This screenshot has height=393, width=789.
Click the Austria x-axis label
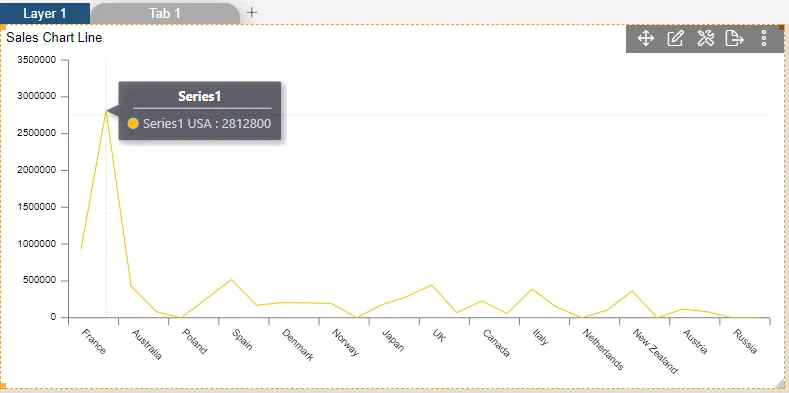click(695, 342)
